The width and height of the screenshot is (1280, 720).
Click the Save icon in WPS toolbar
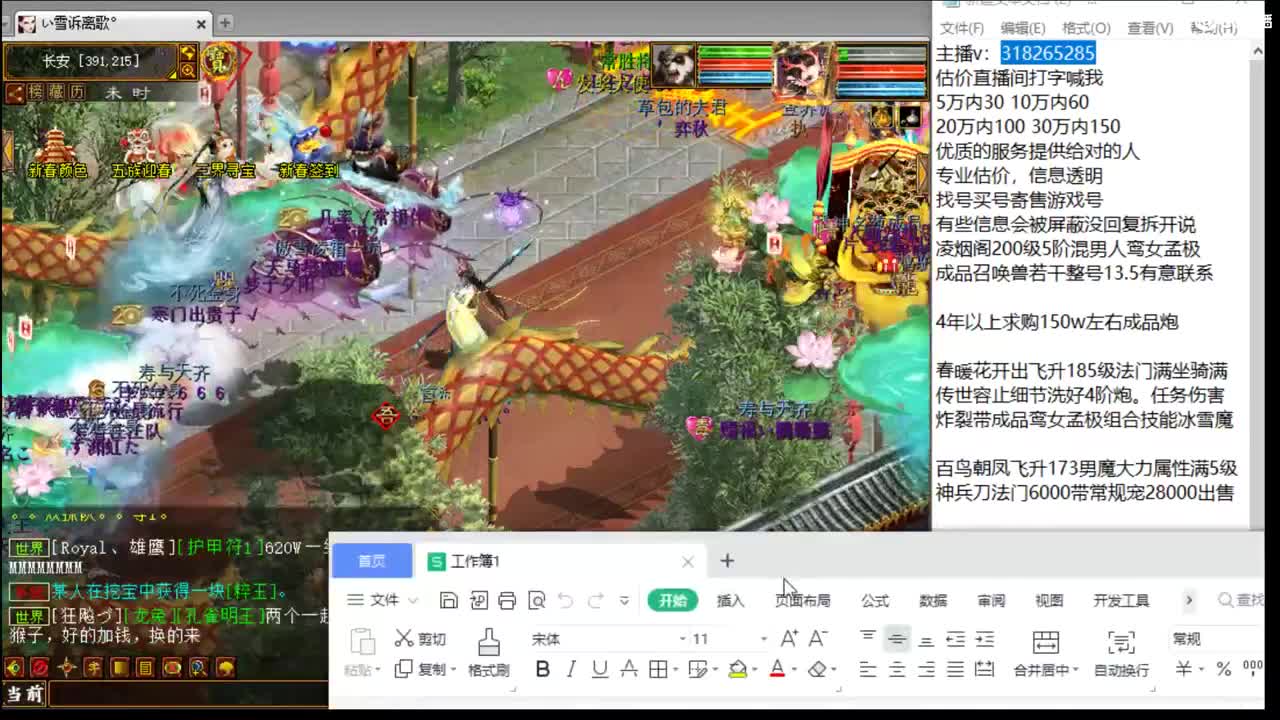point(449,600)
